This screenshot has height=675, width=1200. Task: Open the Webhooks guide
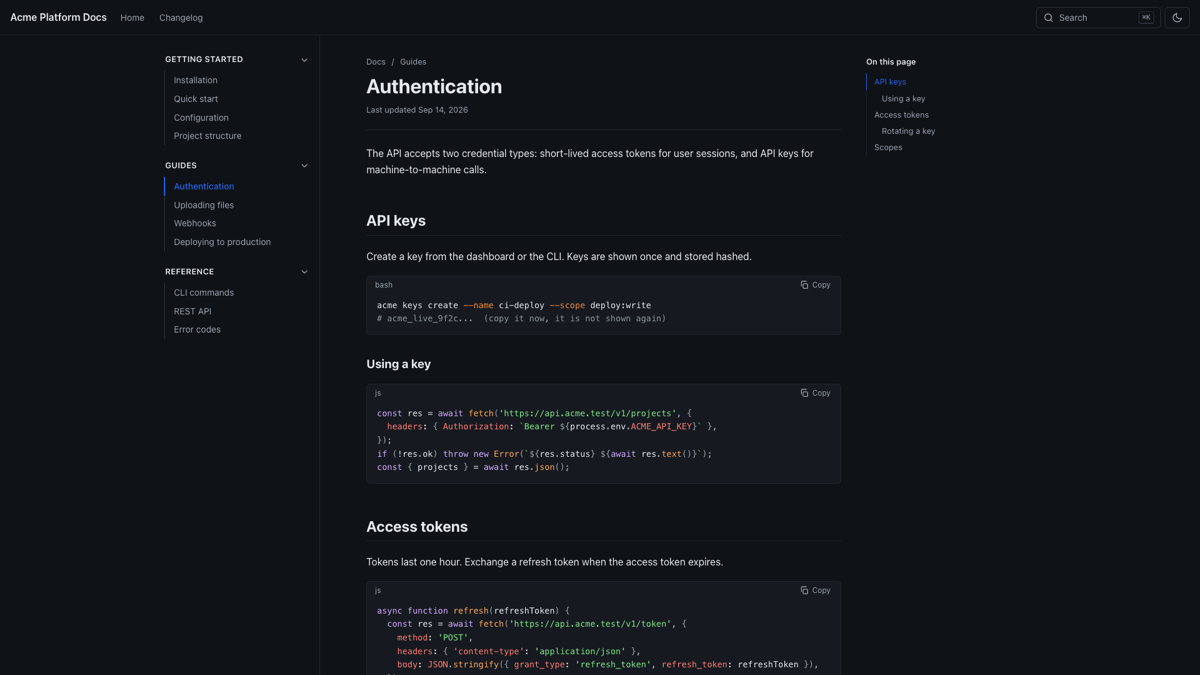tap(195, 223)
